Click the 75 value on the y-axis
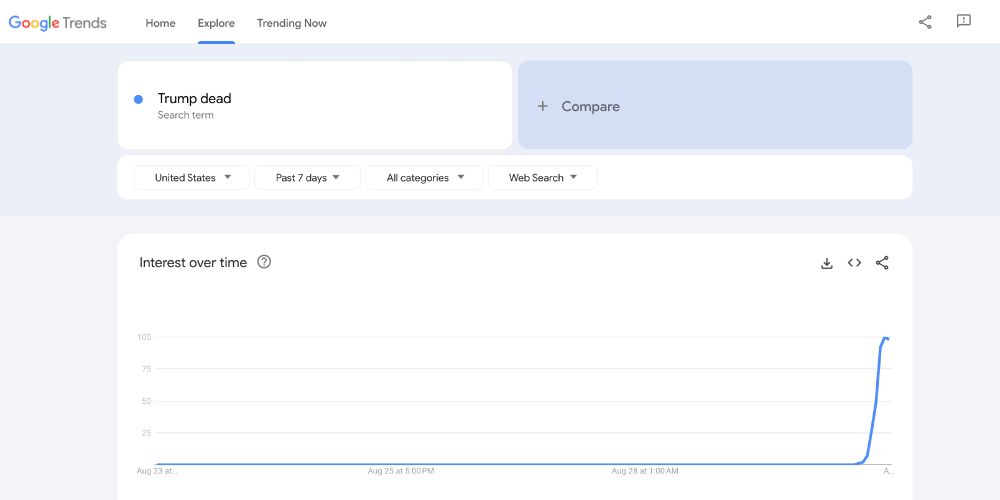The width and height of the screenshot is (1000, 500). click(x=145, y=369)
